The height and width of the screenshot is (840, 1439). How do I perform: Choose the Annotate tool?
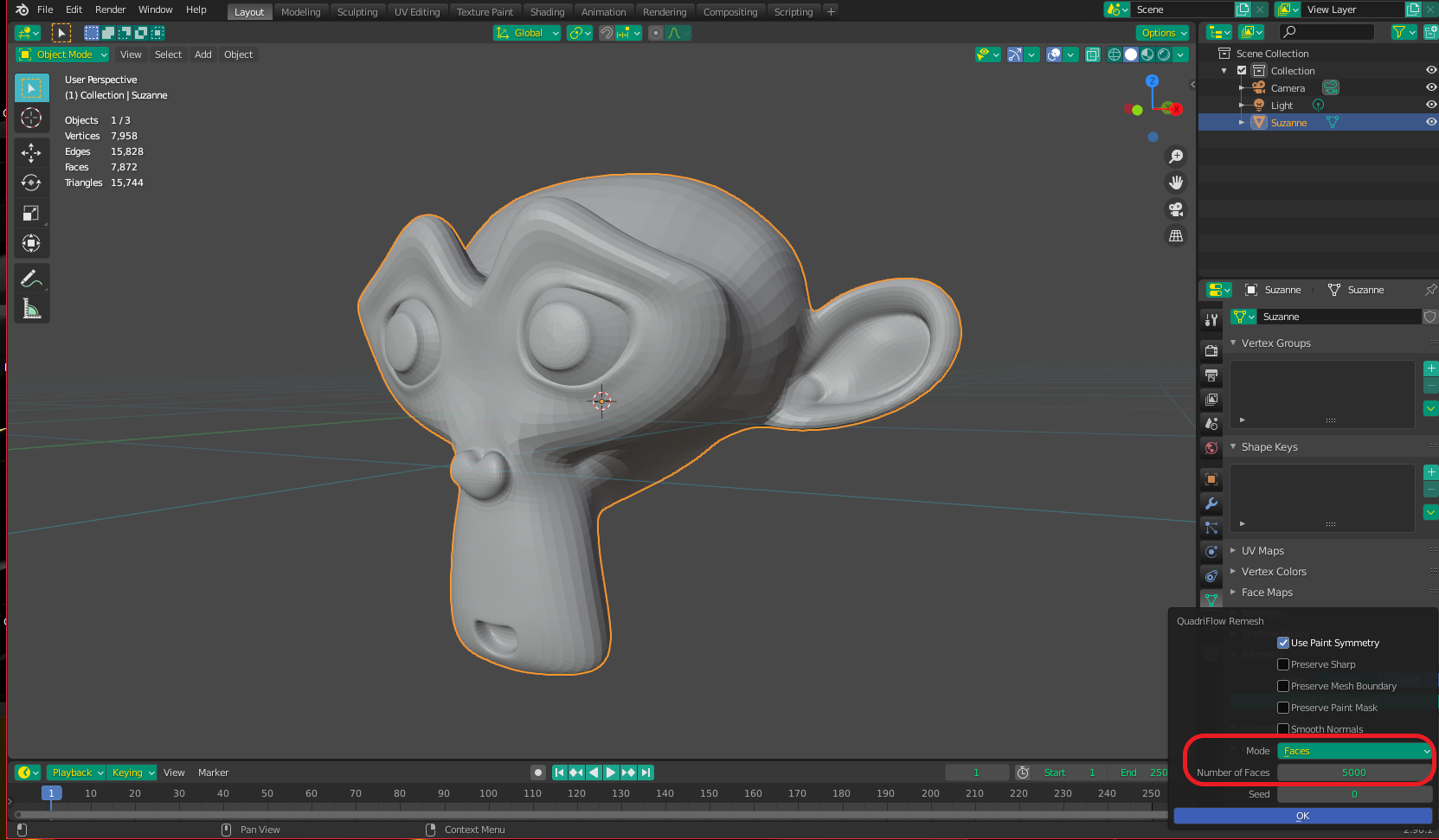click(x=31, y=279)
